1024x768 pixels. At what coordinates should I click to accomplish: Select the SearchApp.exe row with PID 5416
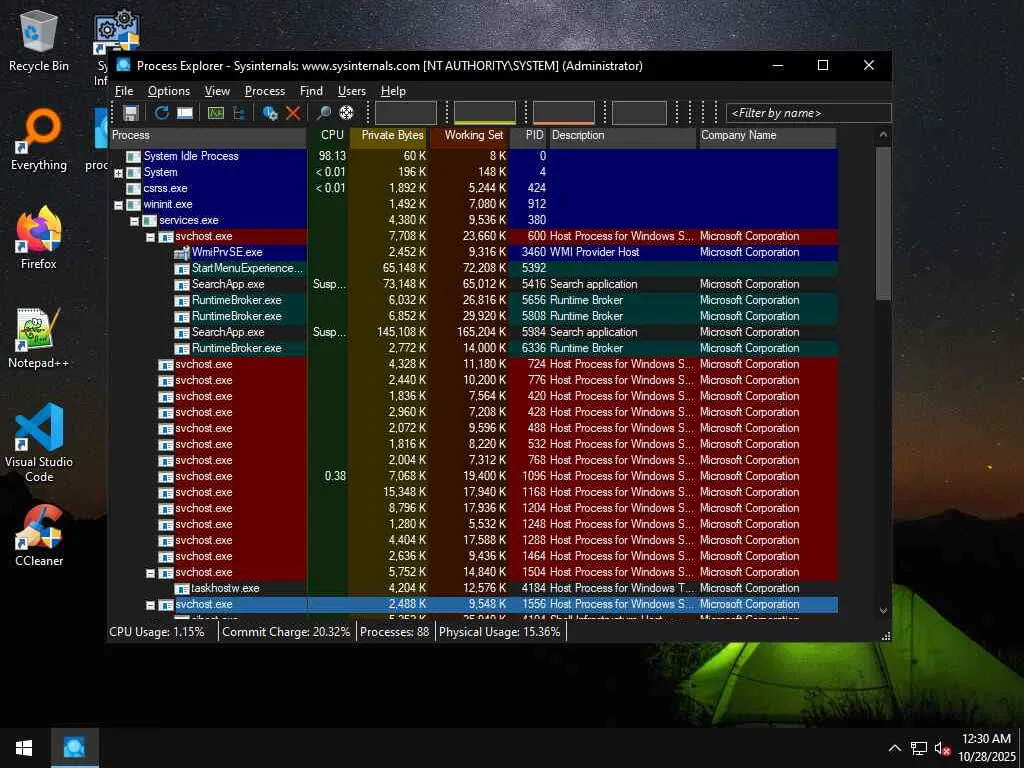tap(473, 284)
